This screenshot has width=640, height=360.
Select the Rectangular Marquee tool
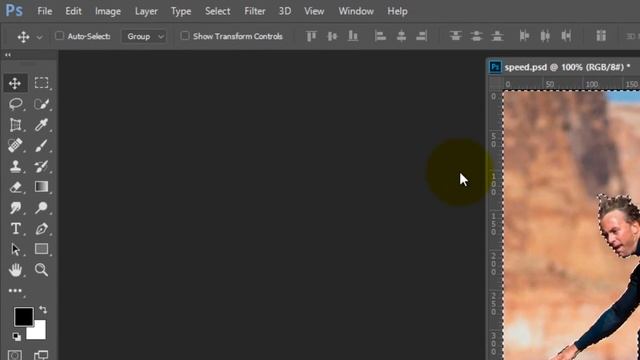pyautogui.click(x=41, y=83)
